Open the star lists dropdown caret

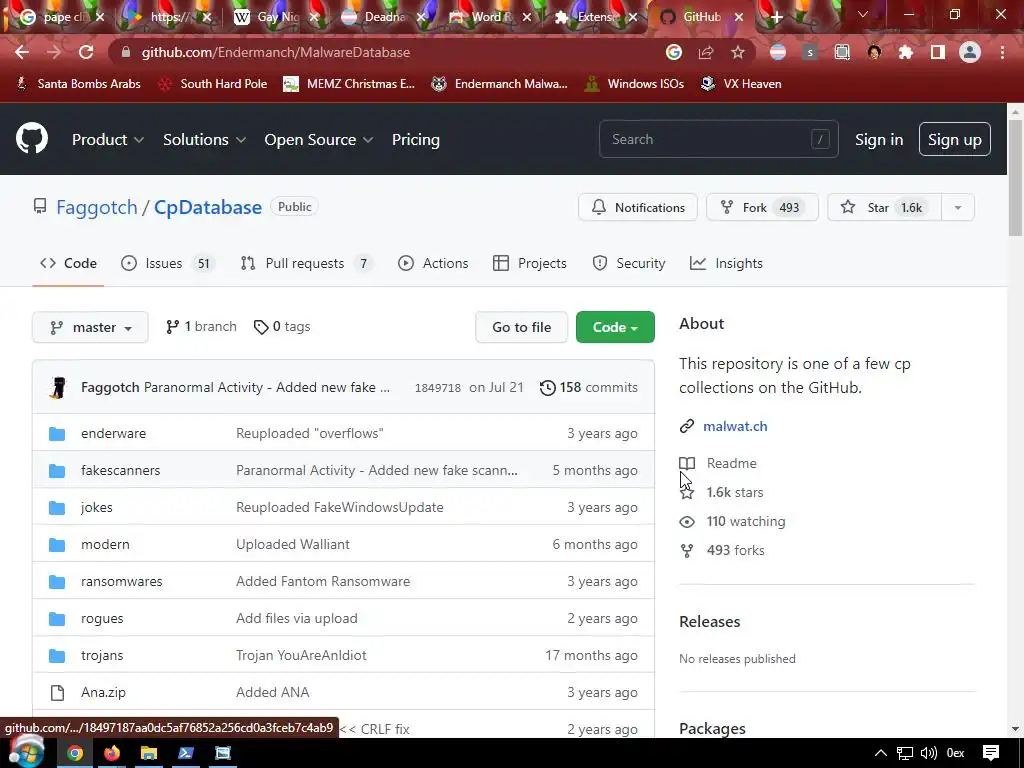pyautogui.click(x=958, y=208)
